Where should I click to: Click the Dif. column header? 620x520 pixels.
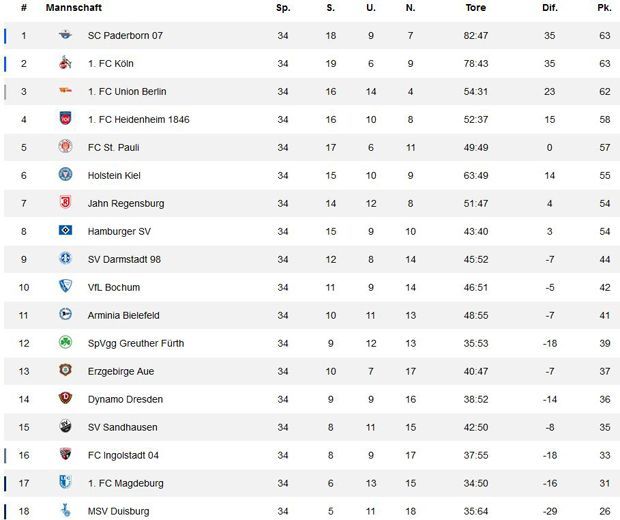point(549,8)
